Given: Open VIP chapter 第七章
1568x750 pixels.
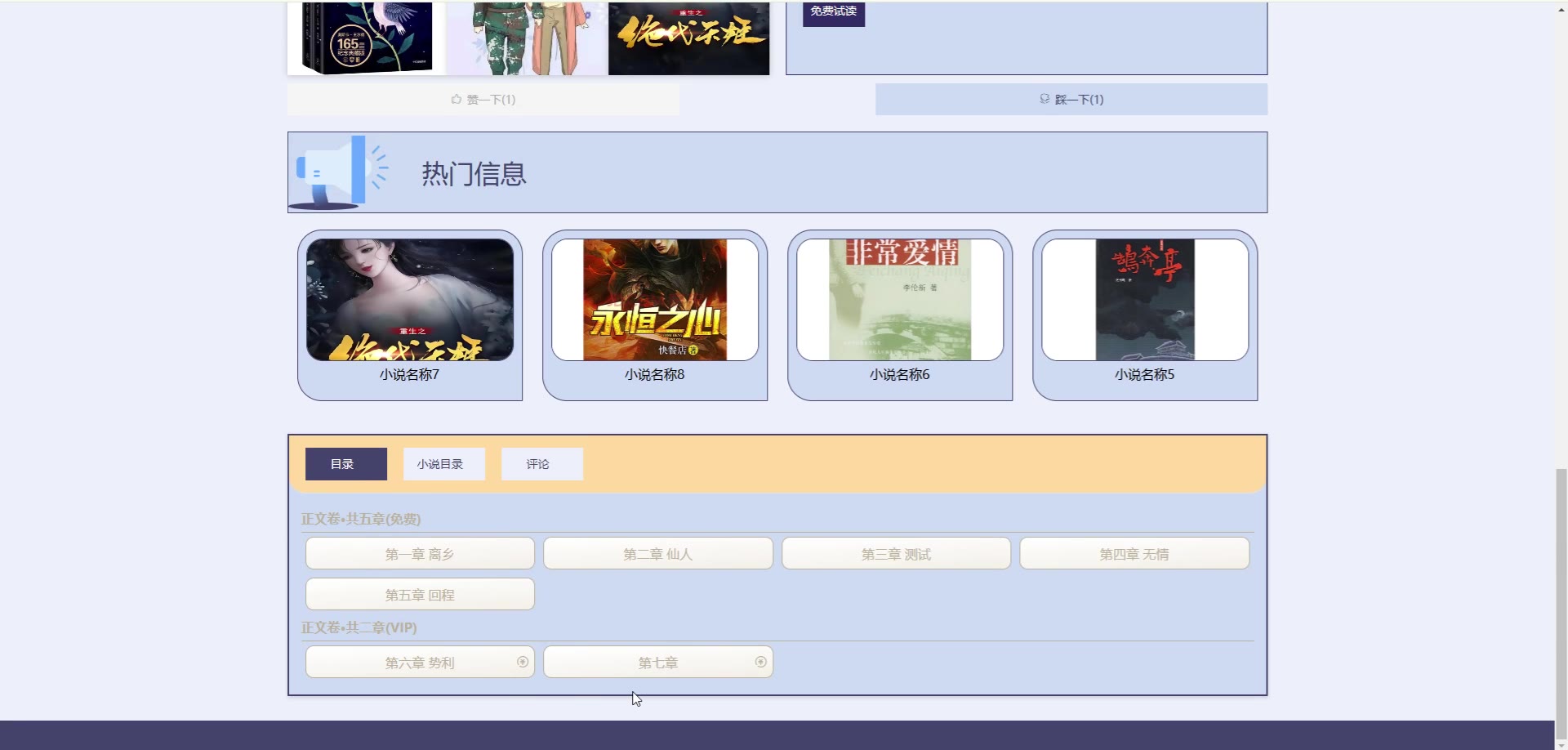Looking at the screenshot, I should (658, 662).
